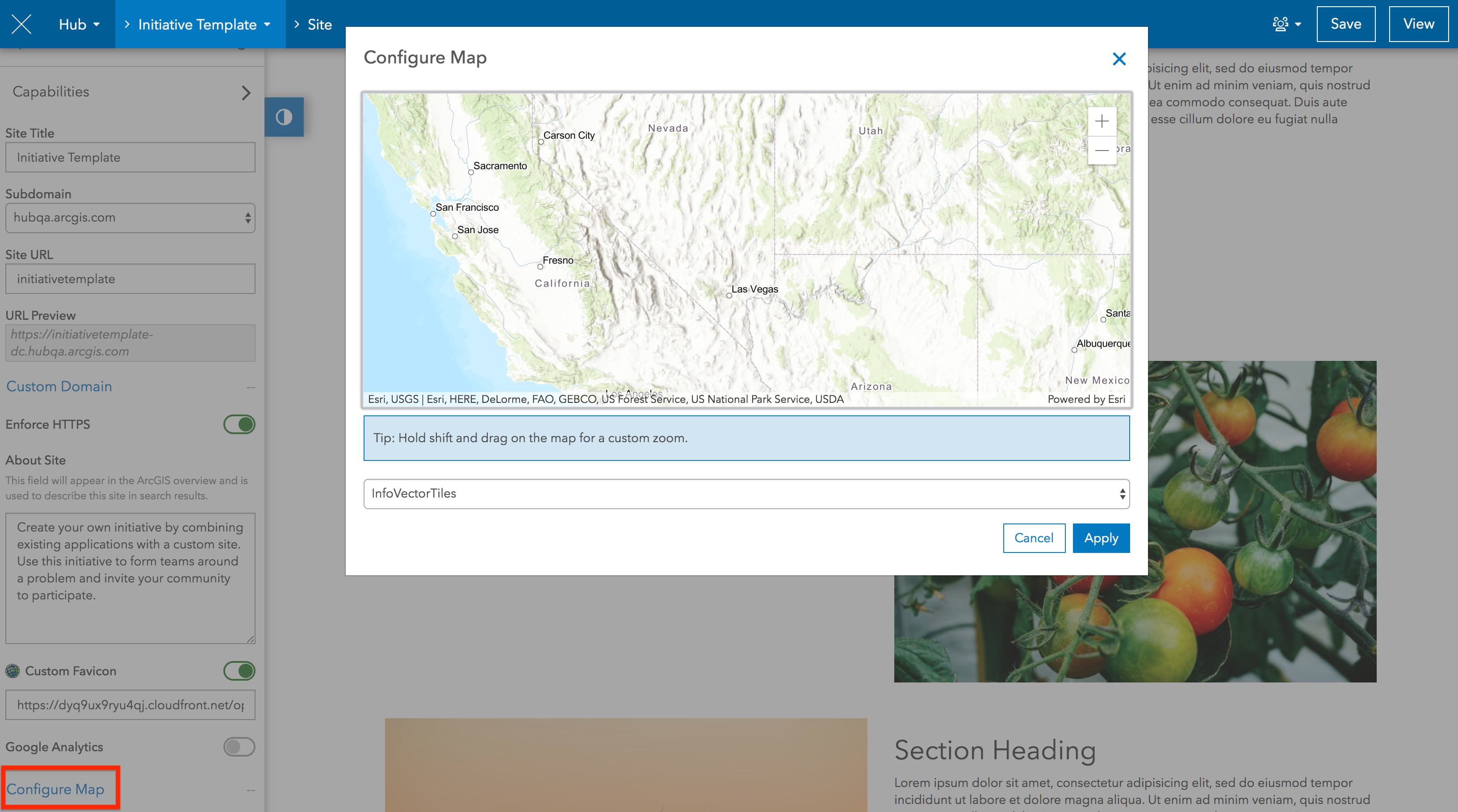The image size is (1458, 812).
Task: Open the Custom Domain link
Action: tap(59, 386)
